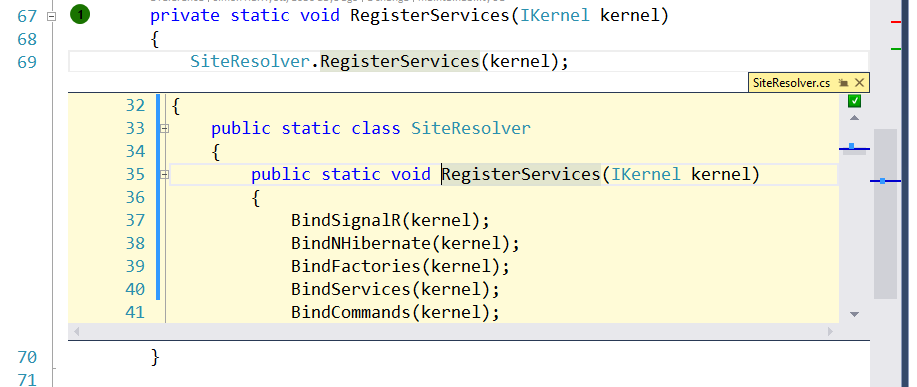
Task: Click the BindServices(kernel) line
Action: click(x=395, y=289)
